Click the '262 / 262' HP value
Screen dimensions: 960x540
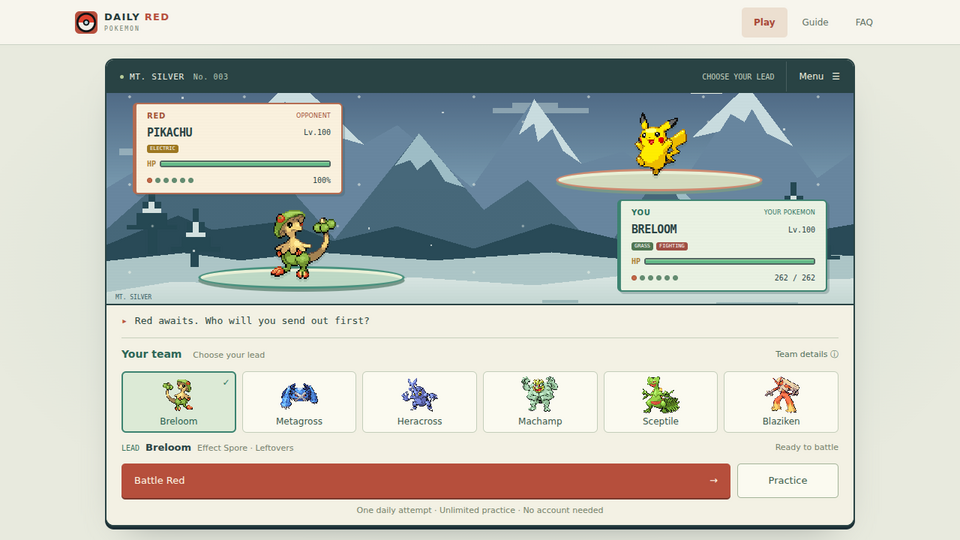coord(794,277)
